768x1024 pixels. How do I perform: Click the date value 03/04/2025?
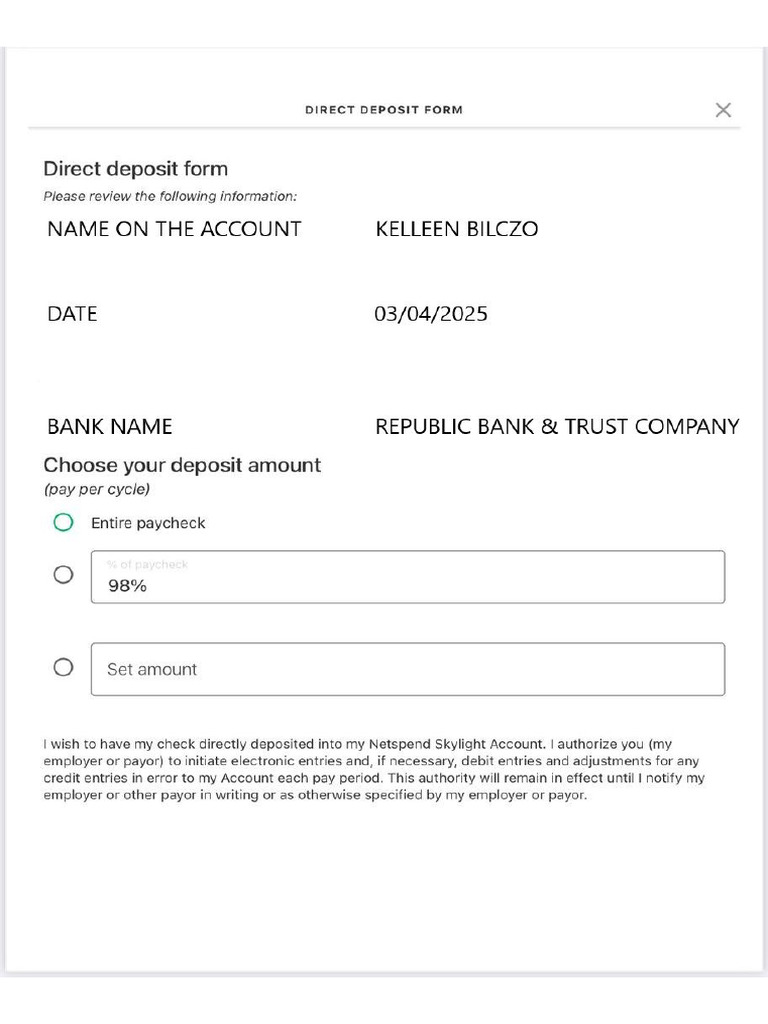pos(431,314)
